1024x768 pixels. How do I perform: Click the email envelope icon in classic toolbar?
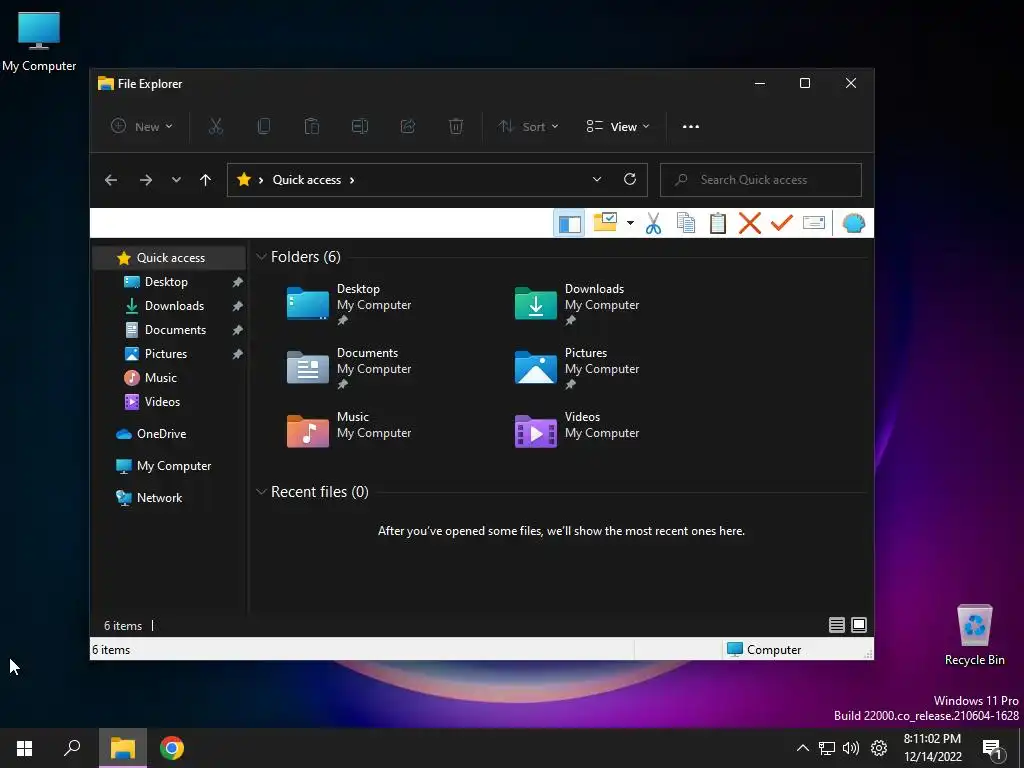coord(814,223)
